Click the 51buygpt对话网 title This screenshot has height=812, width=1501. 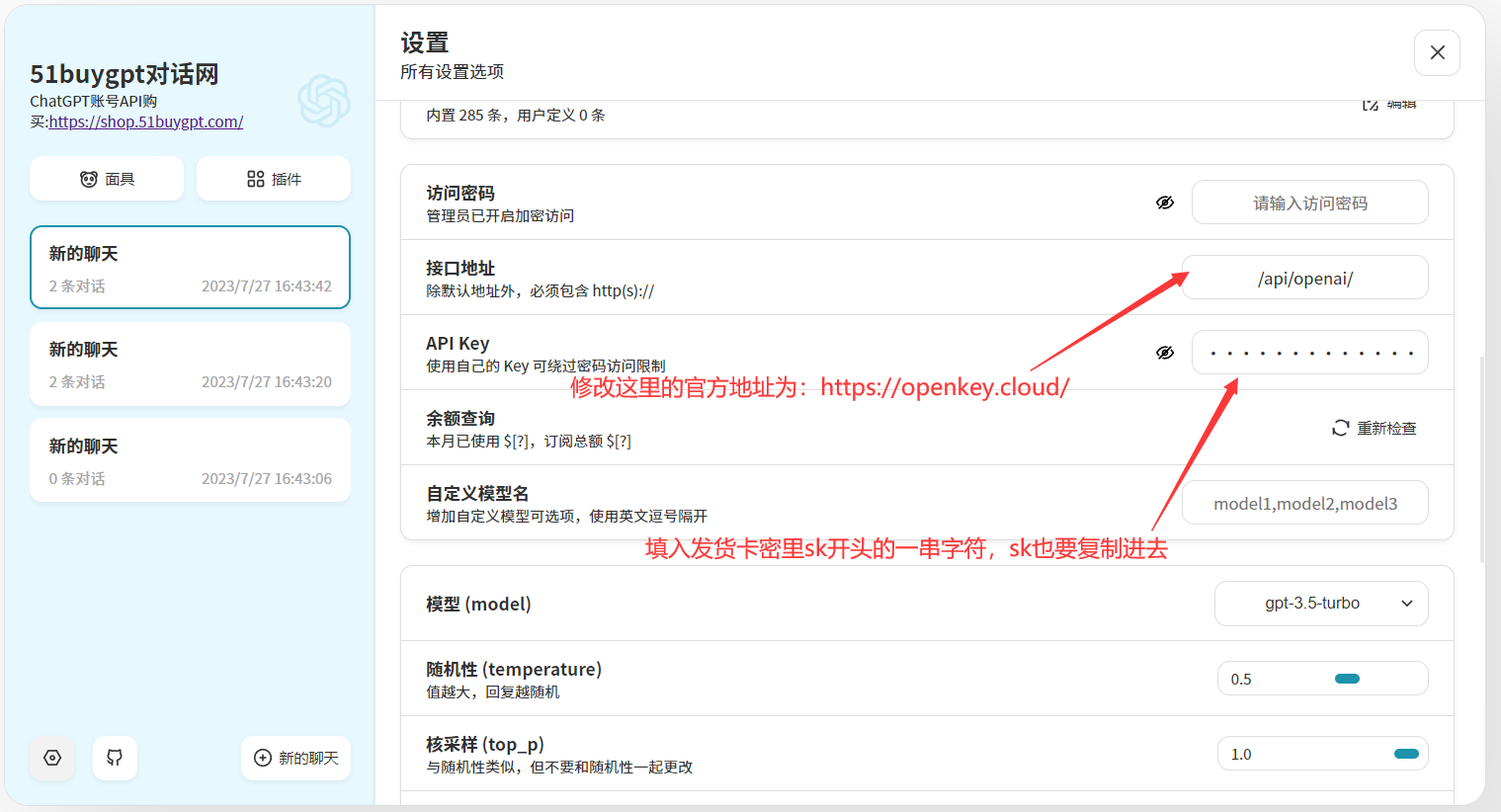[x=125, y=74]
